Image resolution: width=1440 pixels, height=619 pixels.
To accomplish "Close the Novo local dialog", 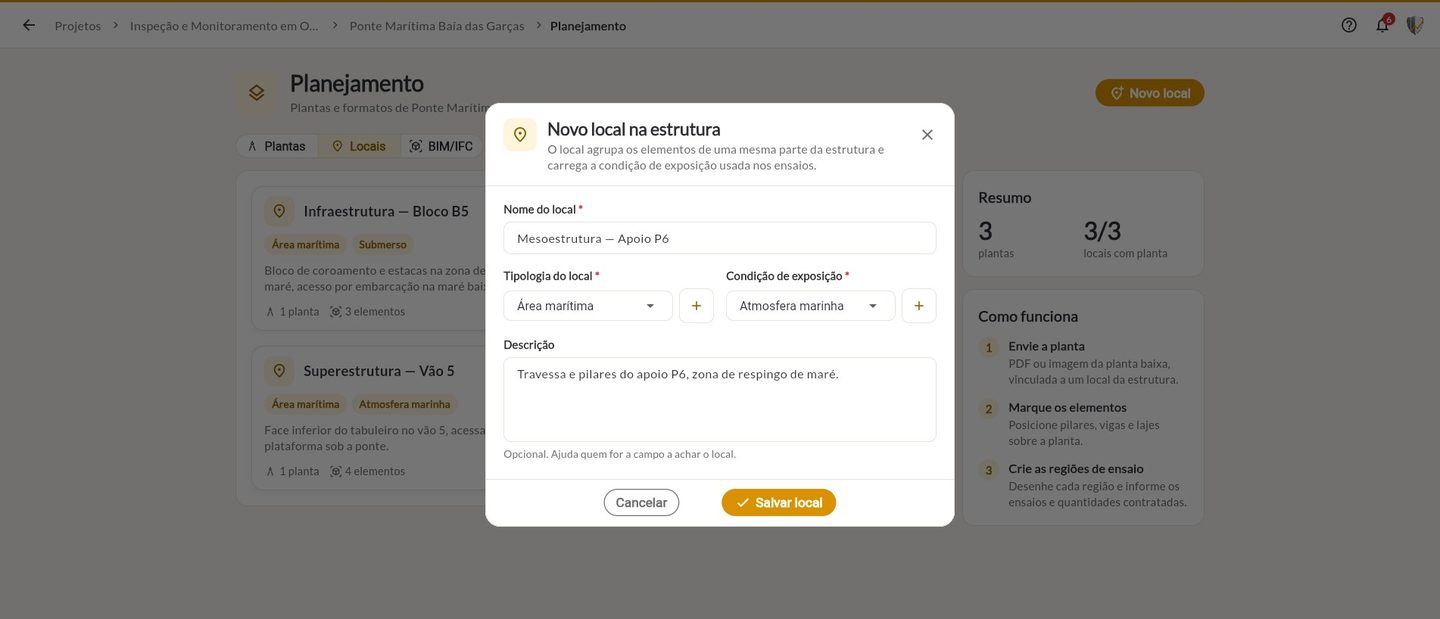I will [x=927, y=134].
